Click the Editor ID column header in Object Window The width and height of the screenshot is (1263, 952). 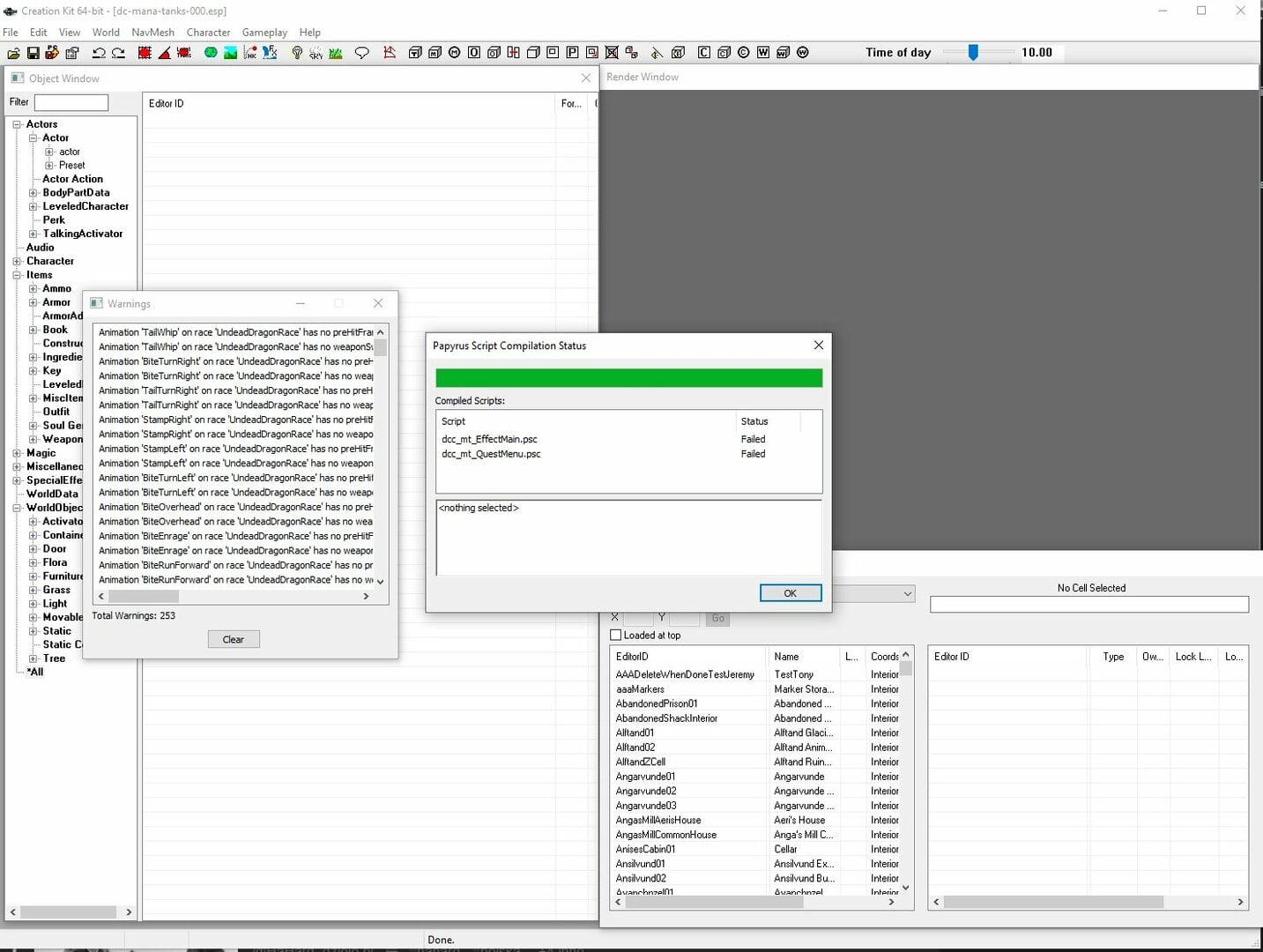(349, 103)
